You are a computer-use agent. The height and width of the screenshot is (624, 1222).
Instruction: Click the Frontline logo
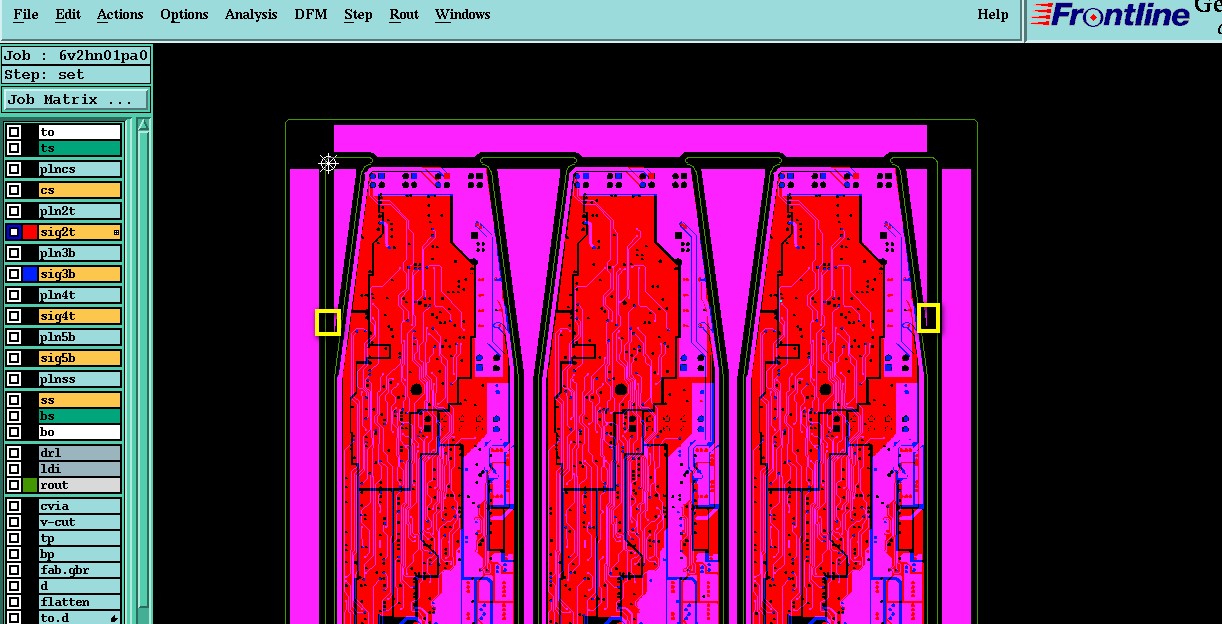pyautogui.click(x=1110, y=15)
